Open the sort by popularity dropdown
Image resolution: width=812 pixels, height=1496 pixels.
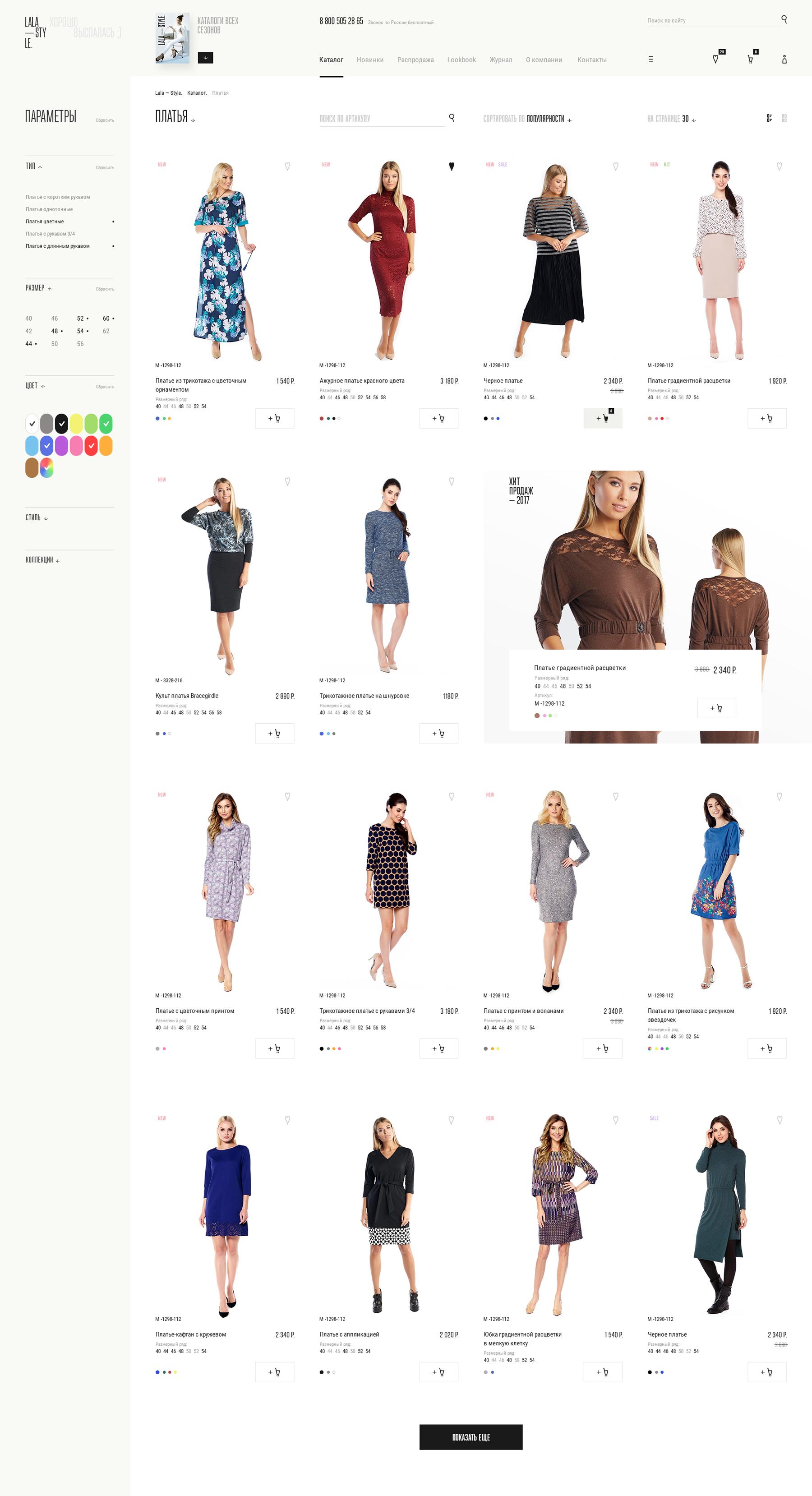coord(527,119)
